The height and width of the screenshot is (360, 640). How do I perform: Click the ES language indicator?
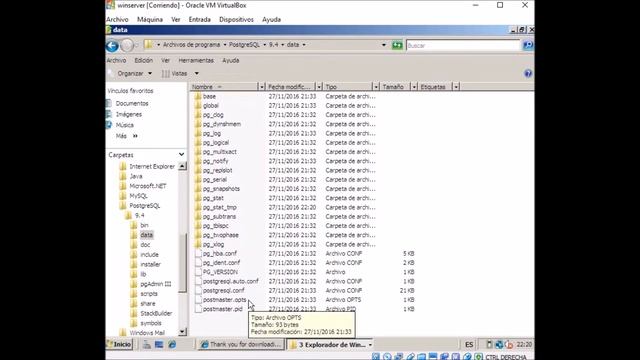(x=469, y=344)
